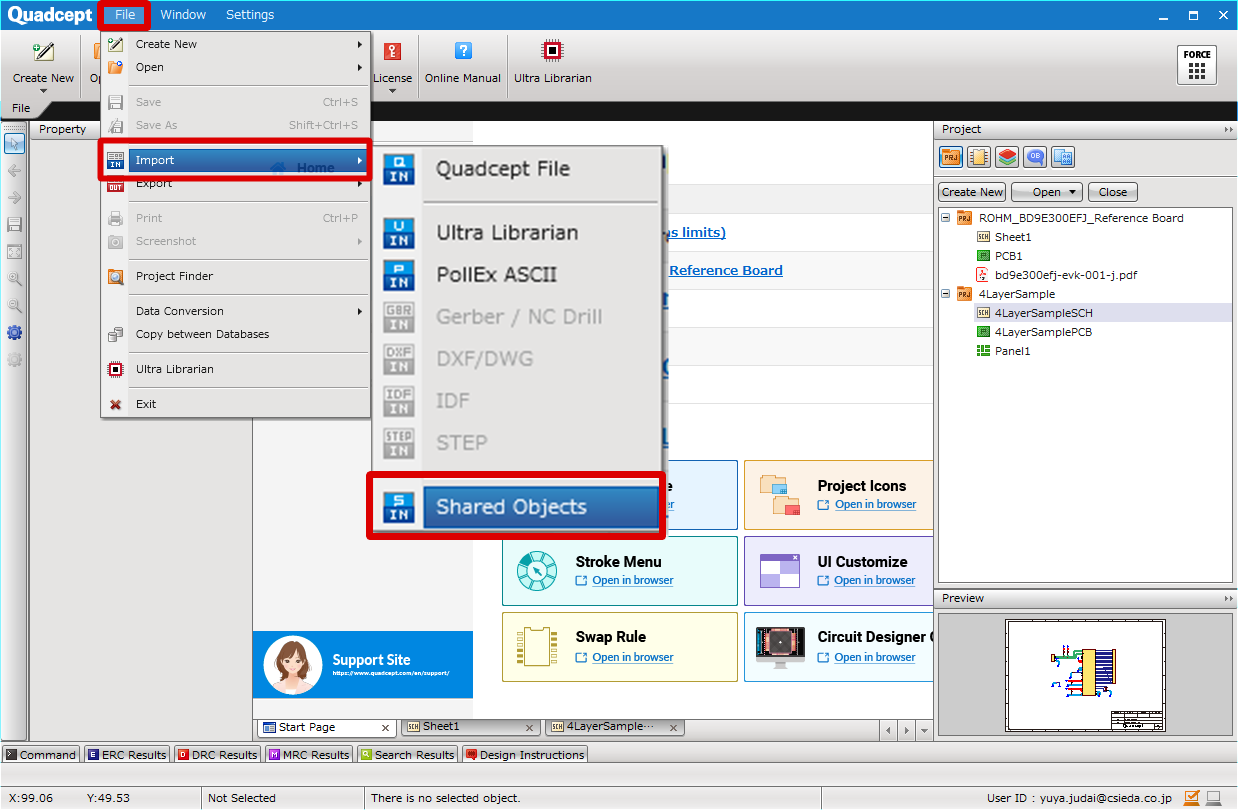This screenshot has width=1238, height=810.
Task: Click the blue gear icon in left sidebar
Action: click(14, 333)
